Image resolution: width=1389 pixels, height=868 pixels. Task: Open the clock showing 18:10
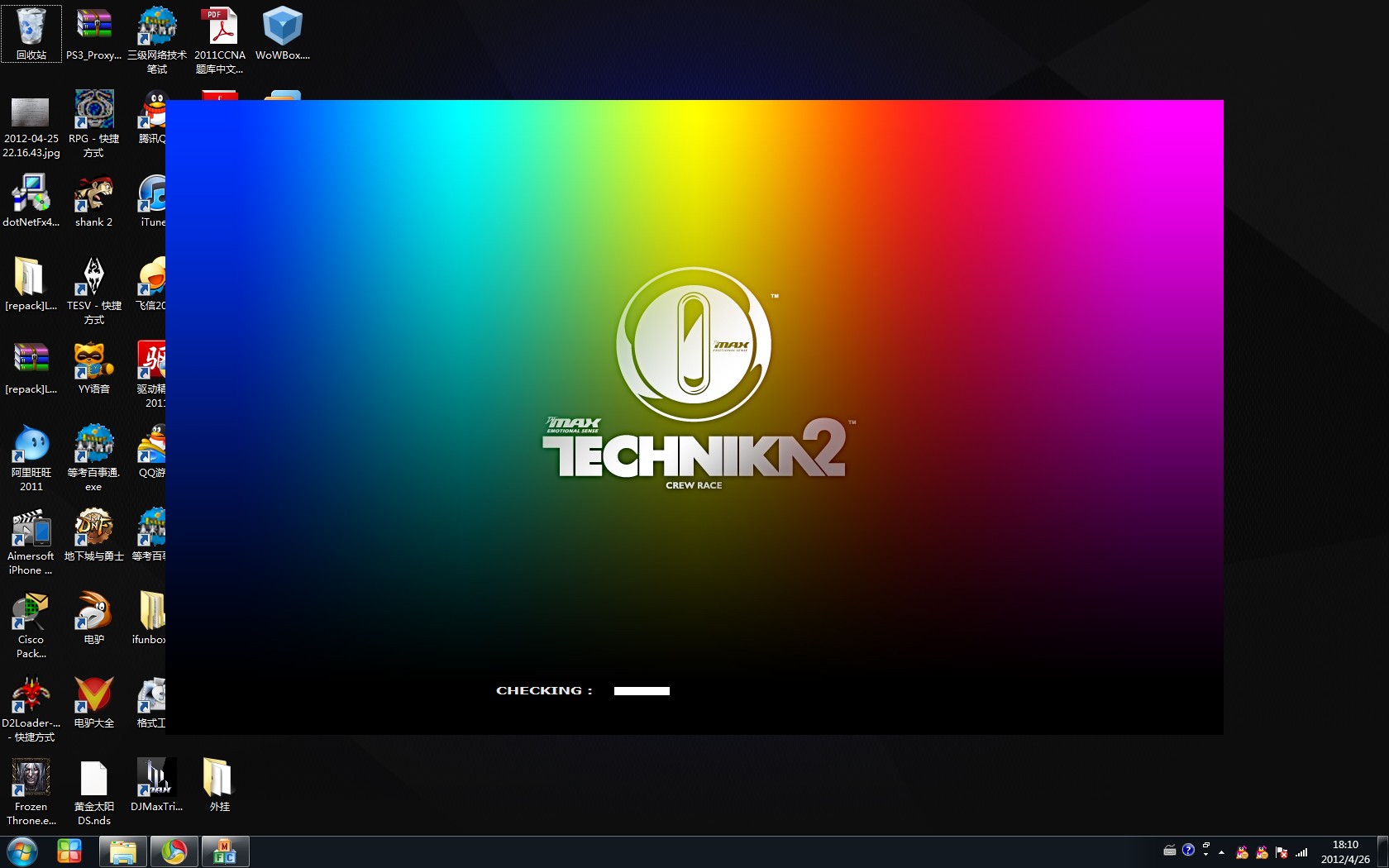click(1345, 852)
